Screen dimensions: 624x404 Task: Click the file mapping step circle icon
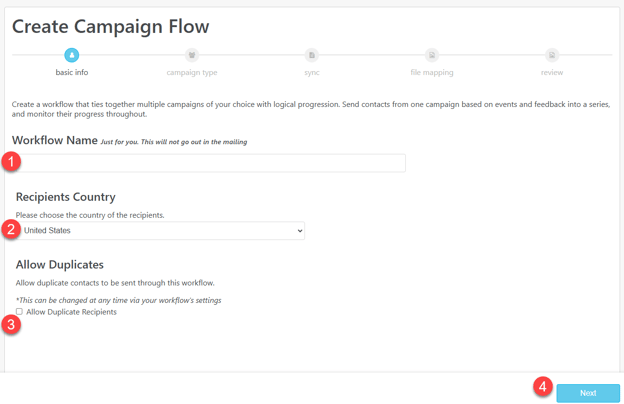[x=432, y=55]
